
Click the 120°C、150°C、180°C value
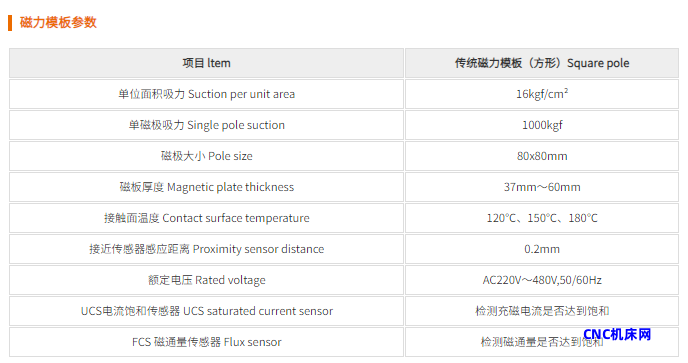pos(542,218)
